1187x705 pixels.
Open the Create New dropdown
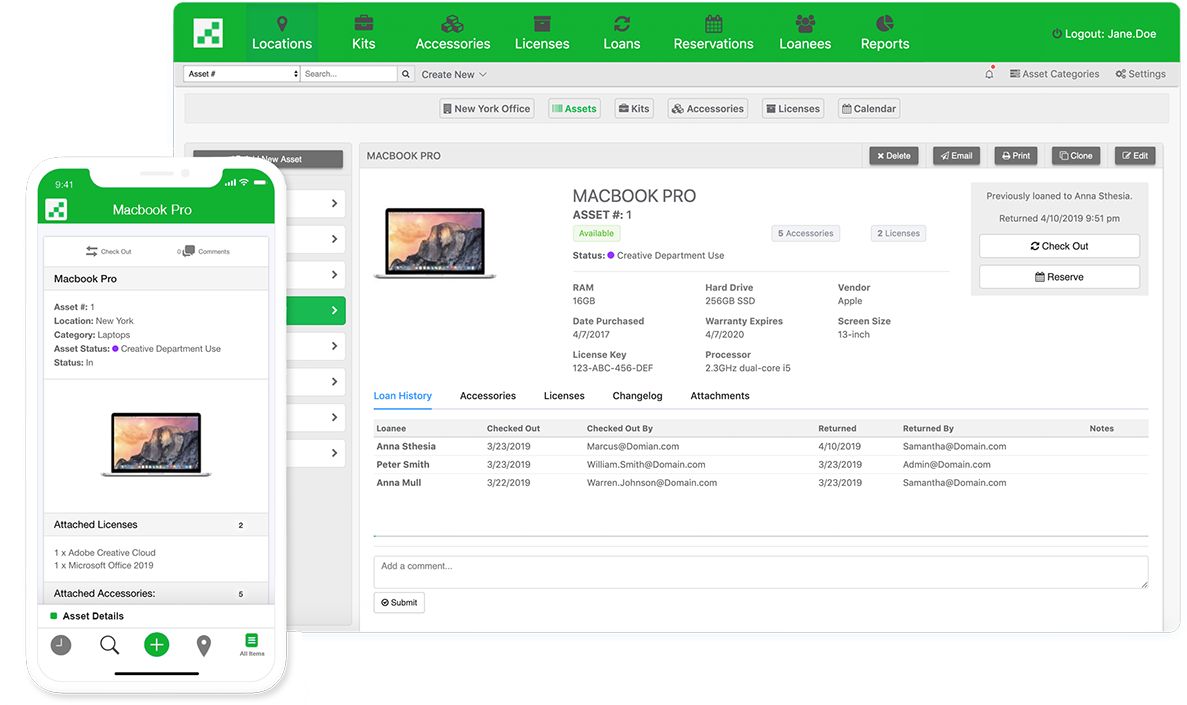coord(453,74)
